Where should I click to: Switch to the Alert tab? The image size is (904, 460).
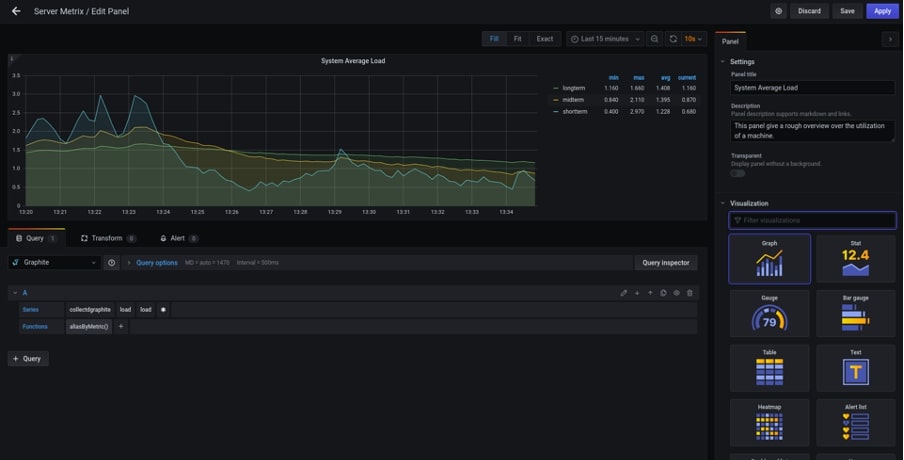(x=179, y=238)
